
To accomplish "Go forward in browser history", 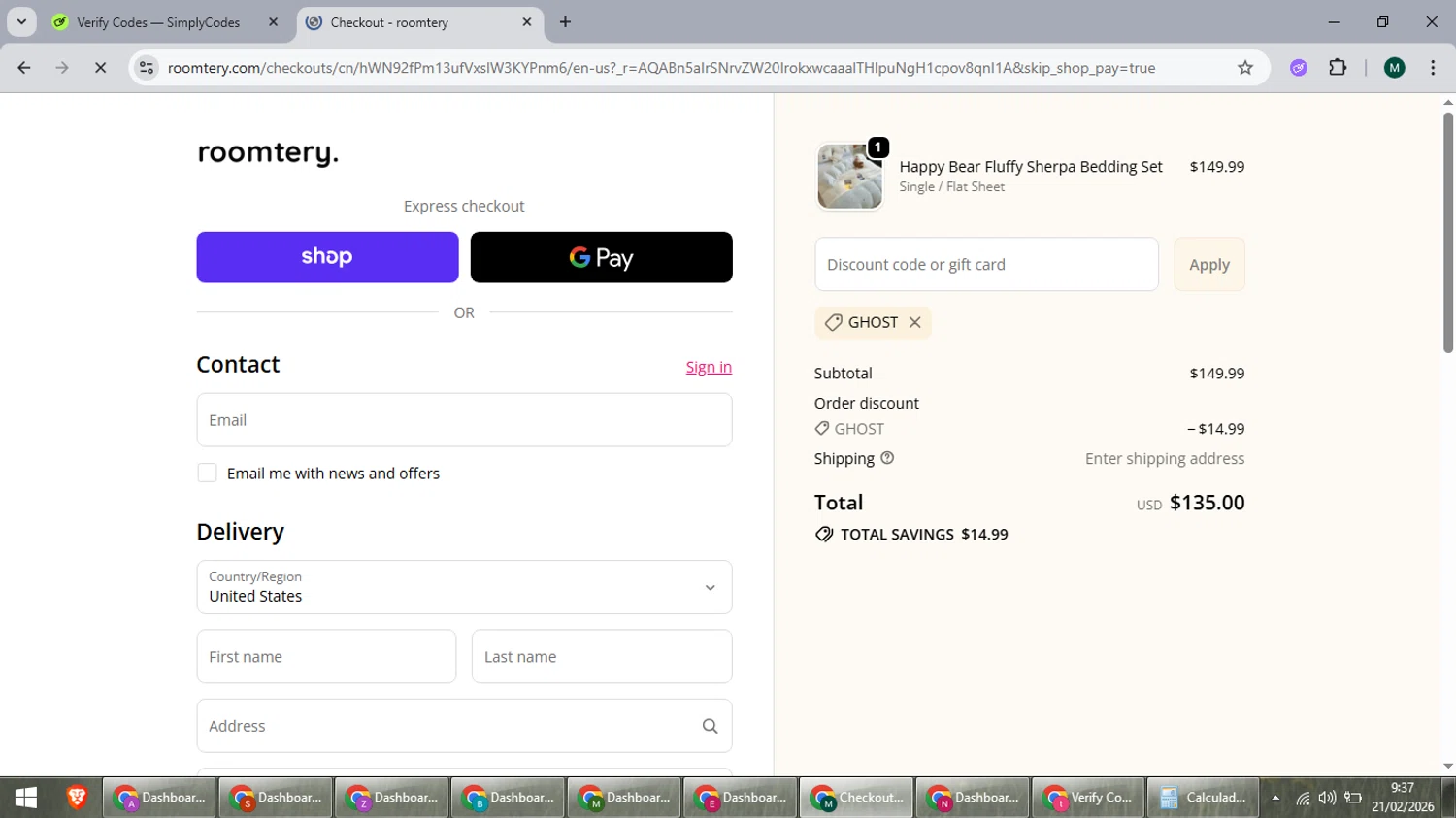I will coord(62,68).
